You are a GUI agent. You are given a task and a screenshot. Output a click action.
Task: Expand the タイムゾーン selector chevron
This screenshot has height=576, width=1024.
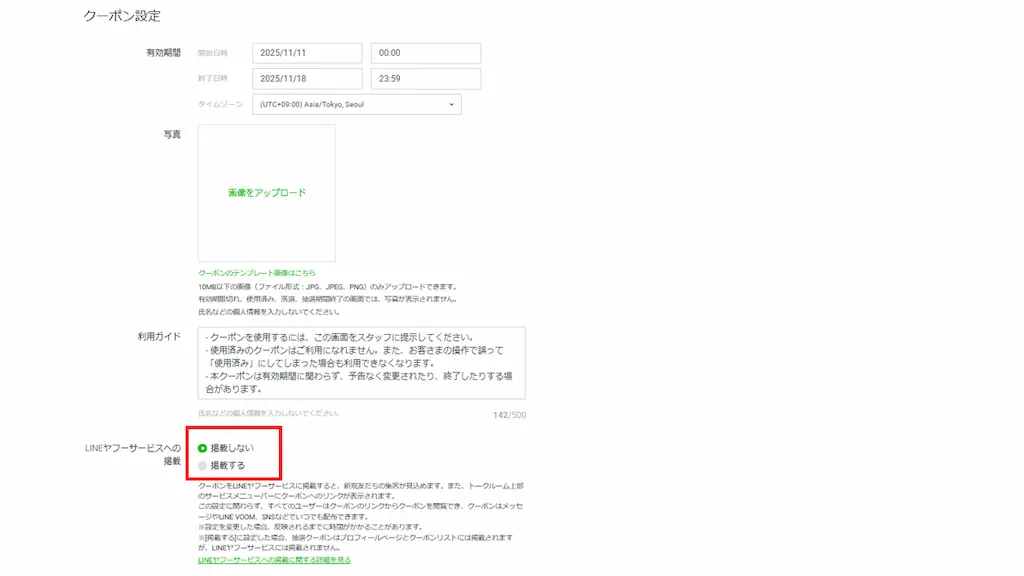451,104
